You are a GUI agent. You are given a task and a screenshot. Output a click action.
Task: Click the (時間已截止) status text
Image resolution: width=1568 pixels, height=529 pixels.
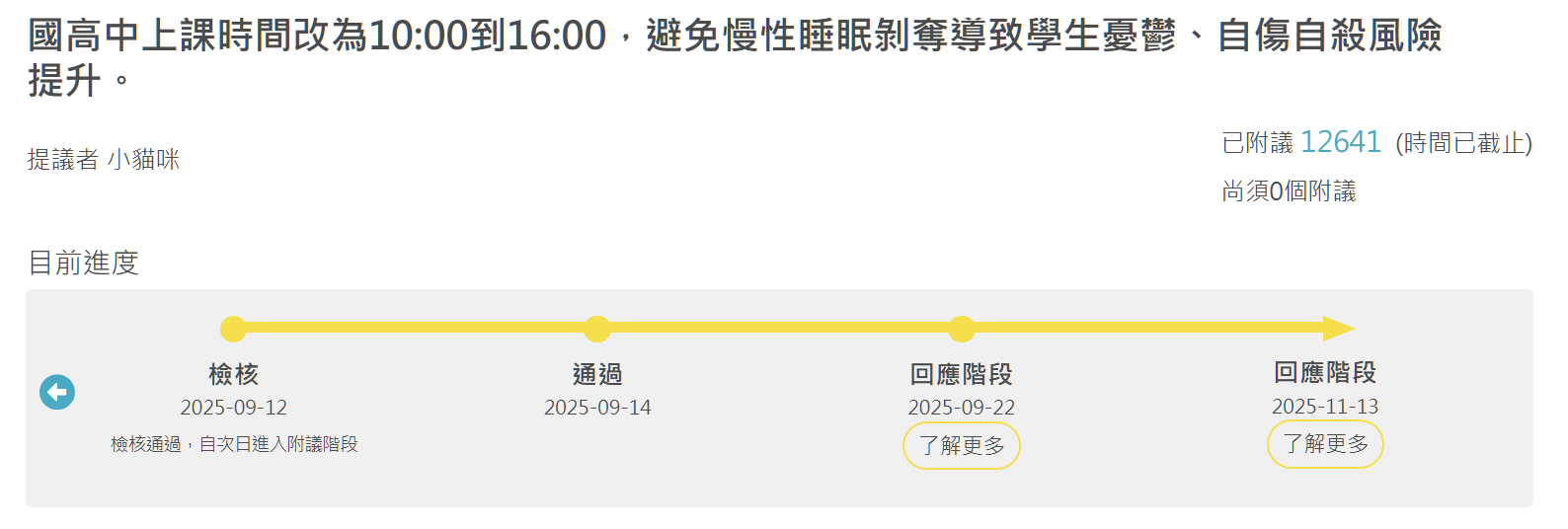pyautogui.click(x=1463, y=143)
